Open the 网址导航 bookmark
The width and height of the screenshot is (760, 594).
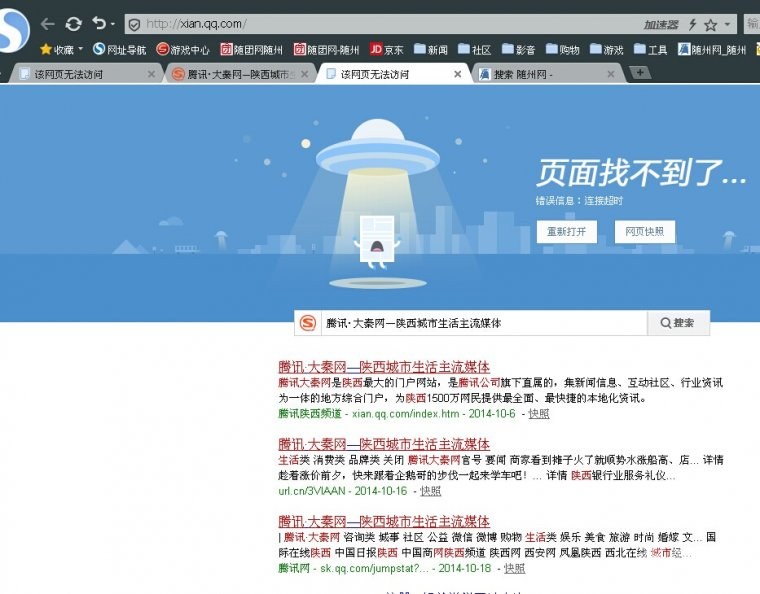pyautogui.click(x=120, y=49)
